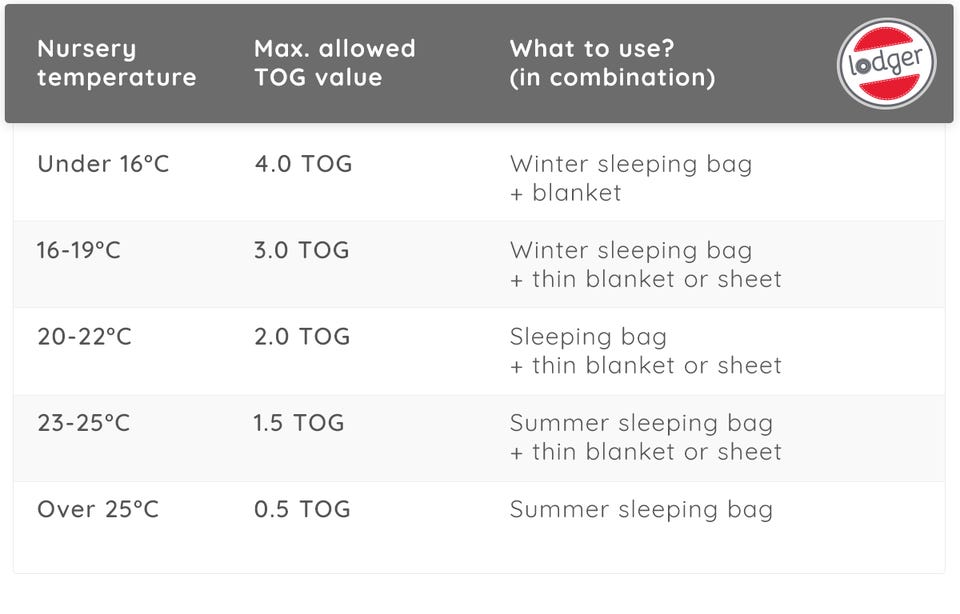Image resolution: width=960 pixels, height=614 pixels.
Task: Click the "2.0 TOG" value
Action: click(302, 337)
